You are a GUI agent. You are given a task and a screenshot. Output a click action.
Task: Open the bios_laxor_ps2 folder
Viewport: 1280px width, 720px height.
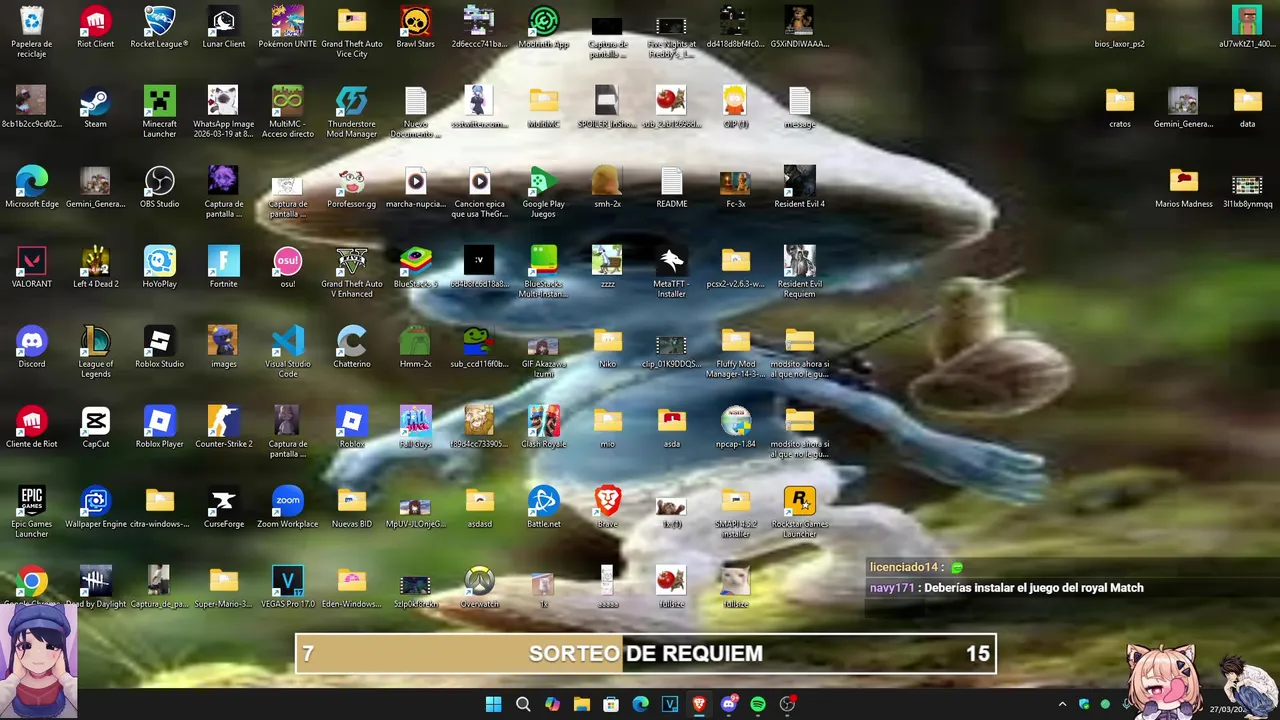[x=1120, y=27]
